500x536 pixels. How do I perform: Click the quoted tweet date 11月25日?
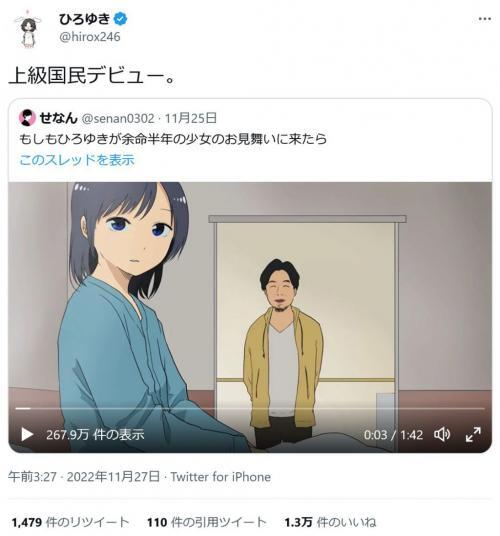click(191, 118)
